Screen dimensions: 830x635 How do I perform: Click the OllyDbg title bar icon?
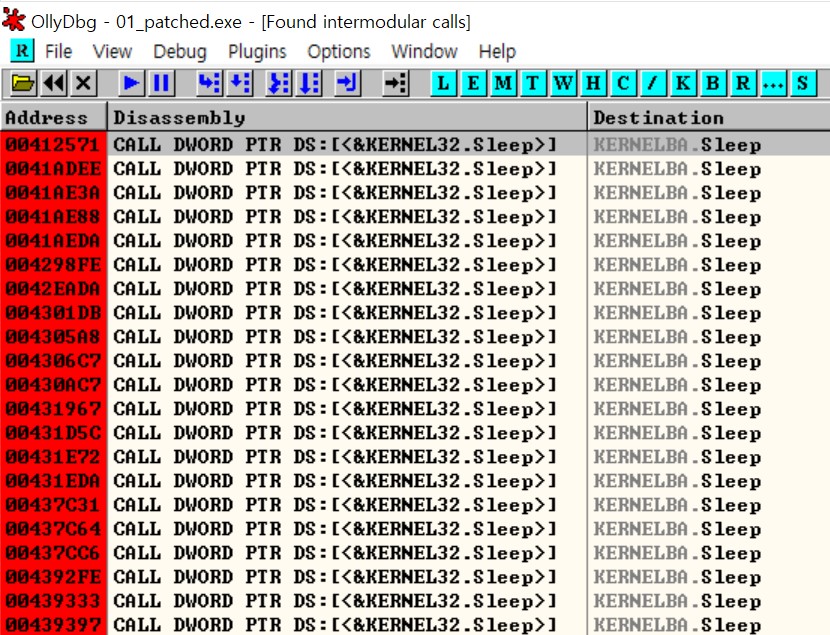coord(14,20)
